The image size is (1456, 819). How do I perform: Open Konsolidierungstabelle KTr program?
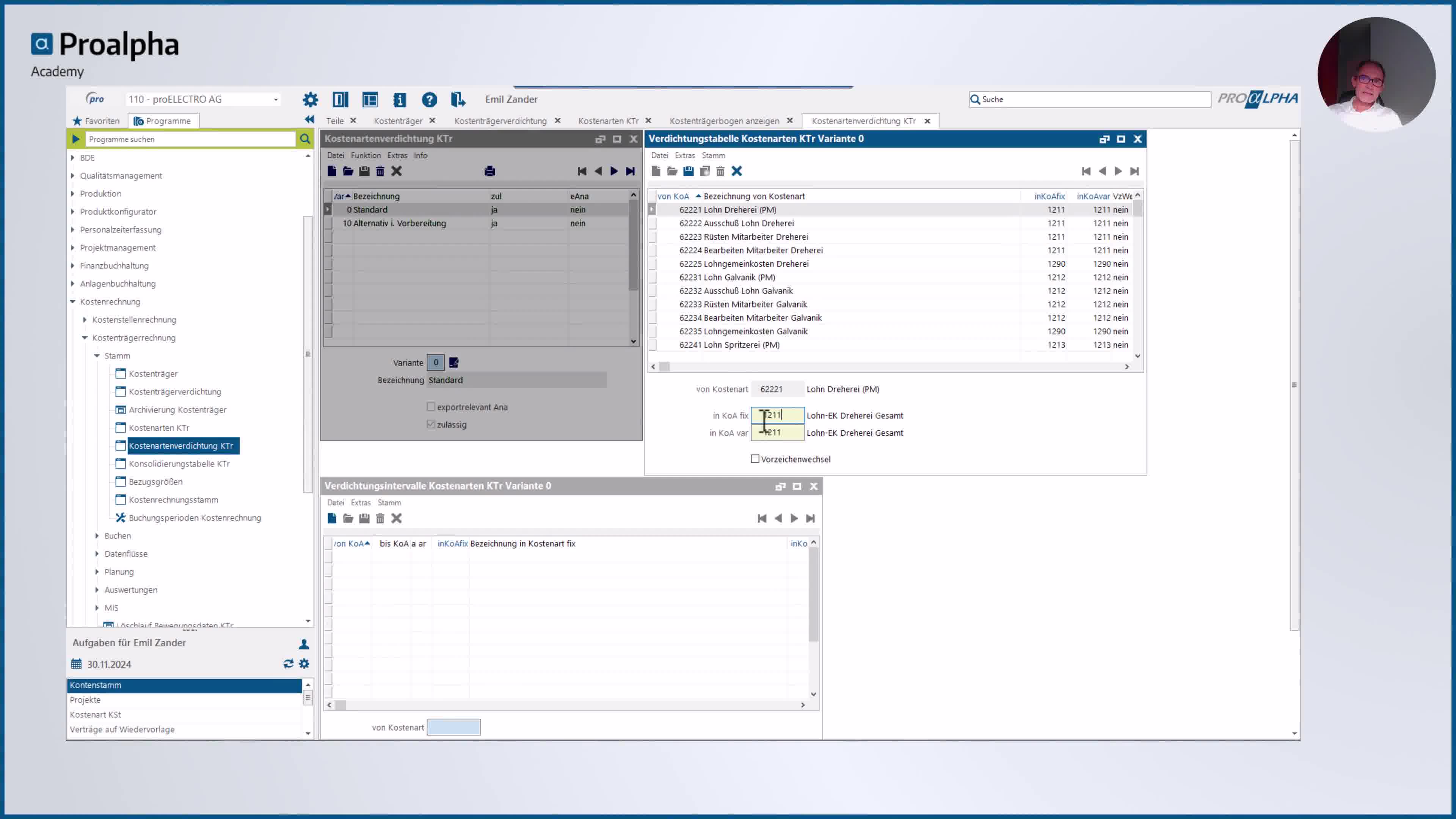(179, 464)
